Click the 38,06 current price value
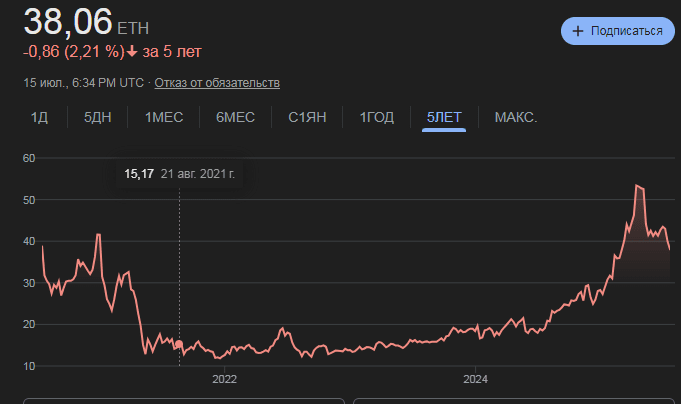Image resolution: width=681 pixels, height=404 pixels. pos(68,21)
